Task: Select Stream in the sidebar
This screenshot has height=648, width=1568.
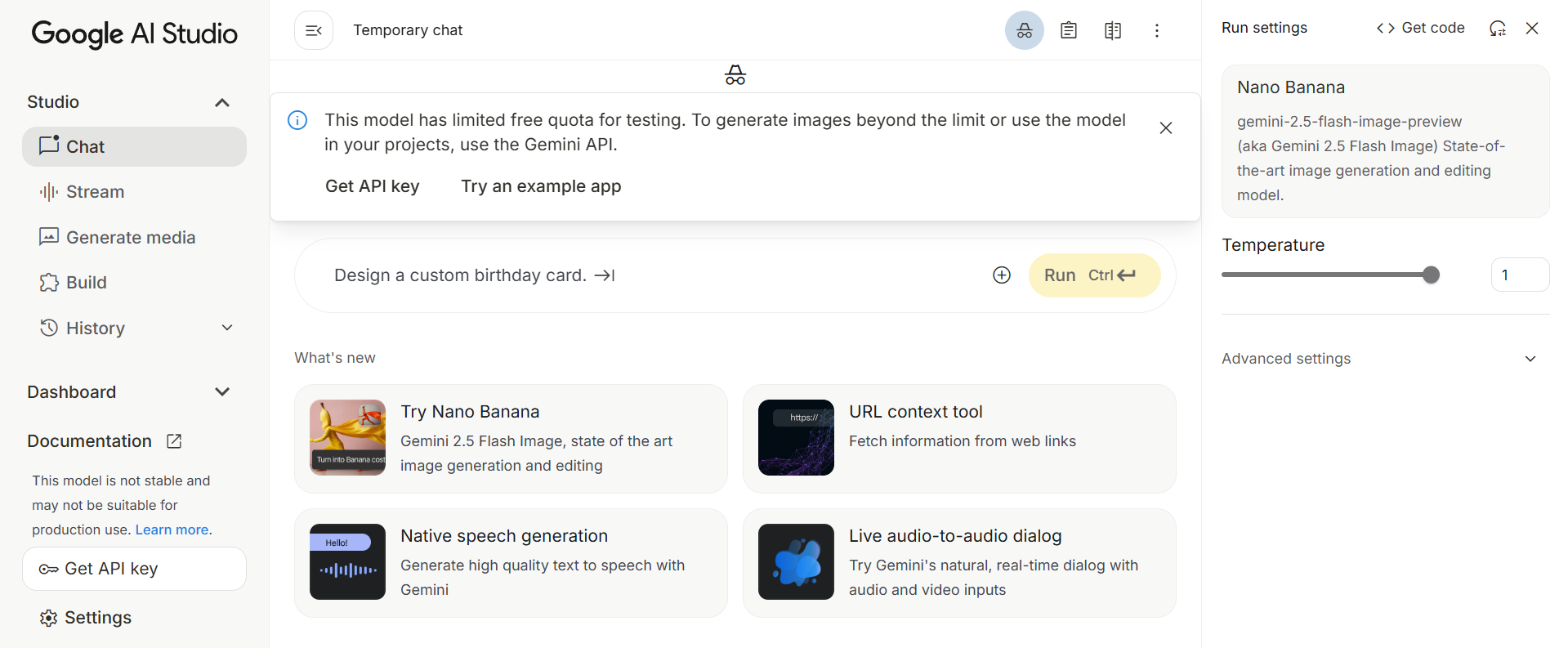Action: coord(134,192)
